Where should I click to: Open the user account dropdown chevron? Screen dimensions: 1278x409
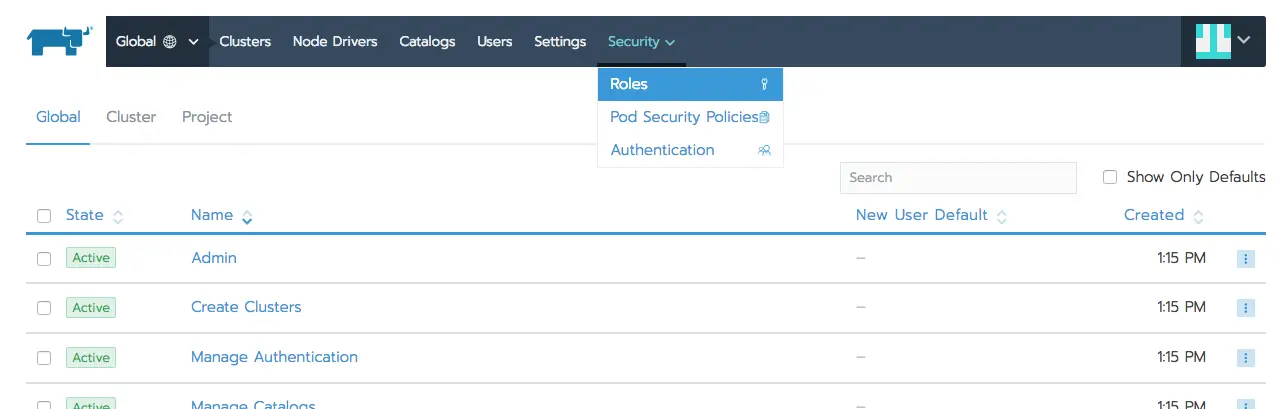click(1244, 41)
